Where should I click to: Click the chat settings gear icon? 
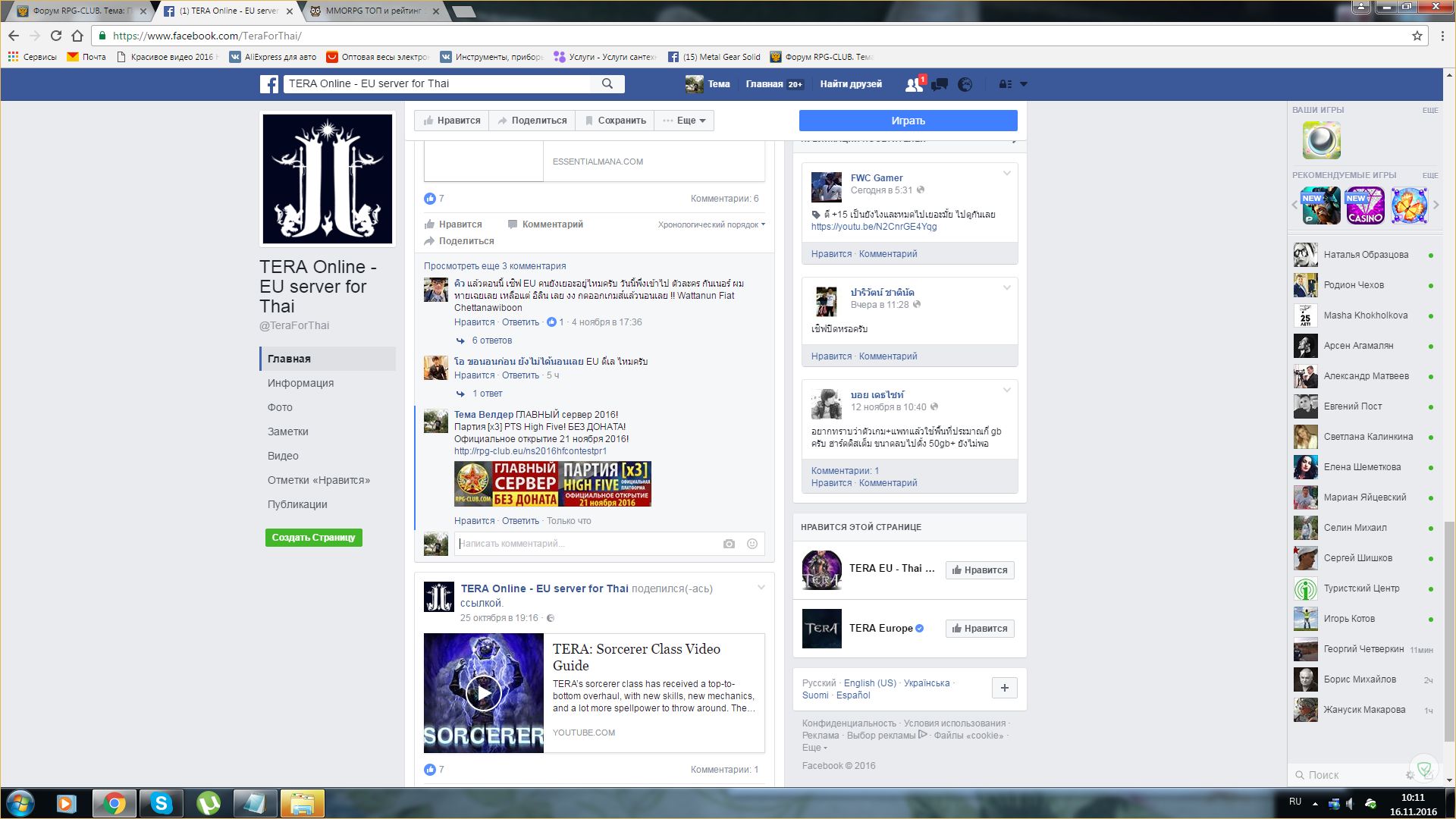[1410, 775]
